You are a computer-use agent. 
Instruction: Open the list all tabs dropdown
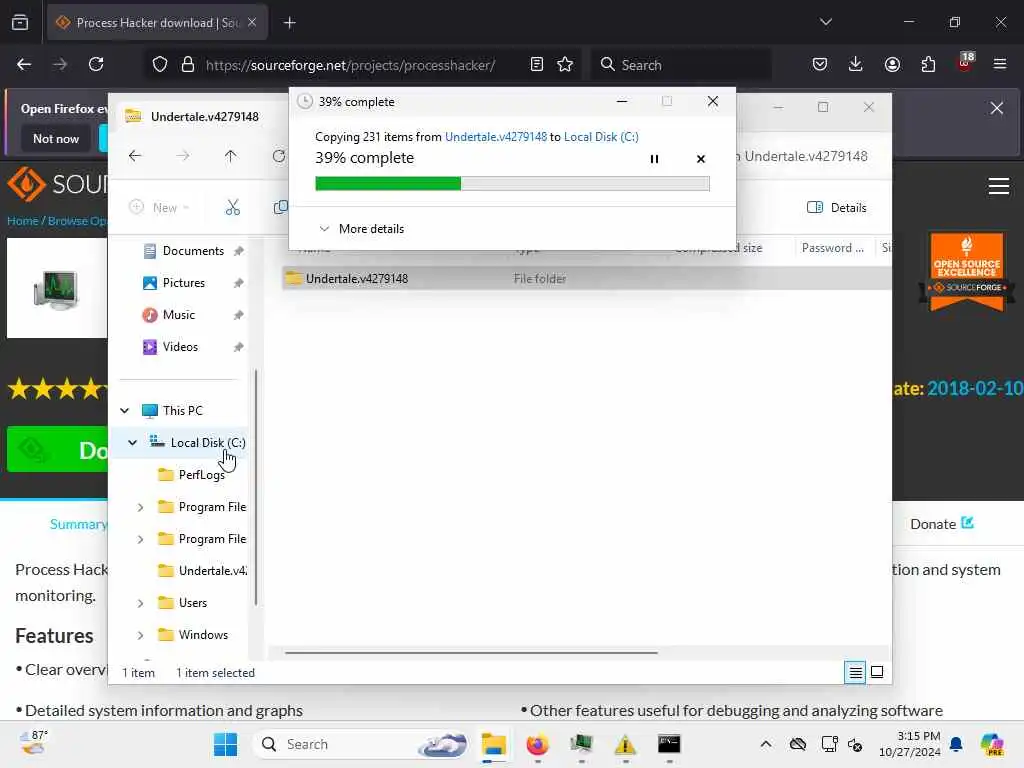[x=825, y=22]
